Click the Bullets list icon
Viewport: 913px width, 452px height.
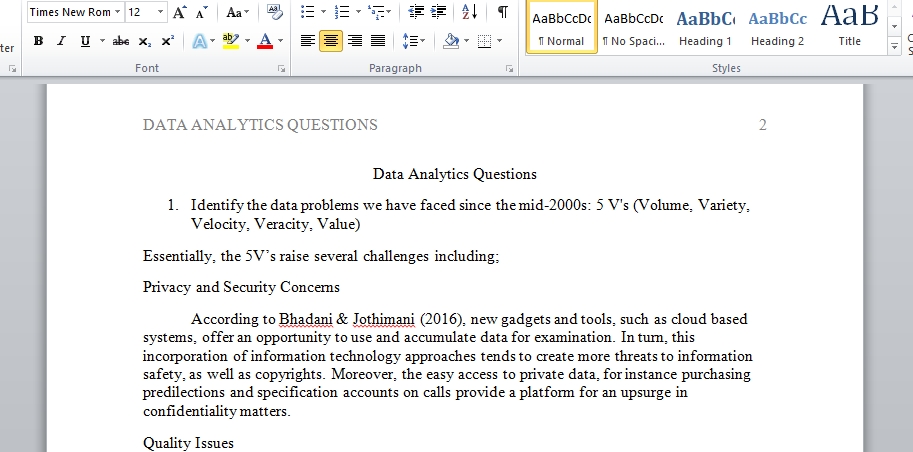[307, 12]
